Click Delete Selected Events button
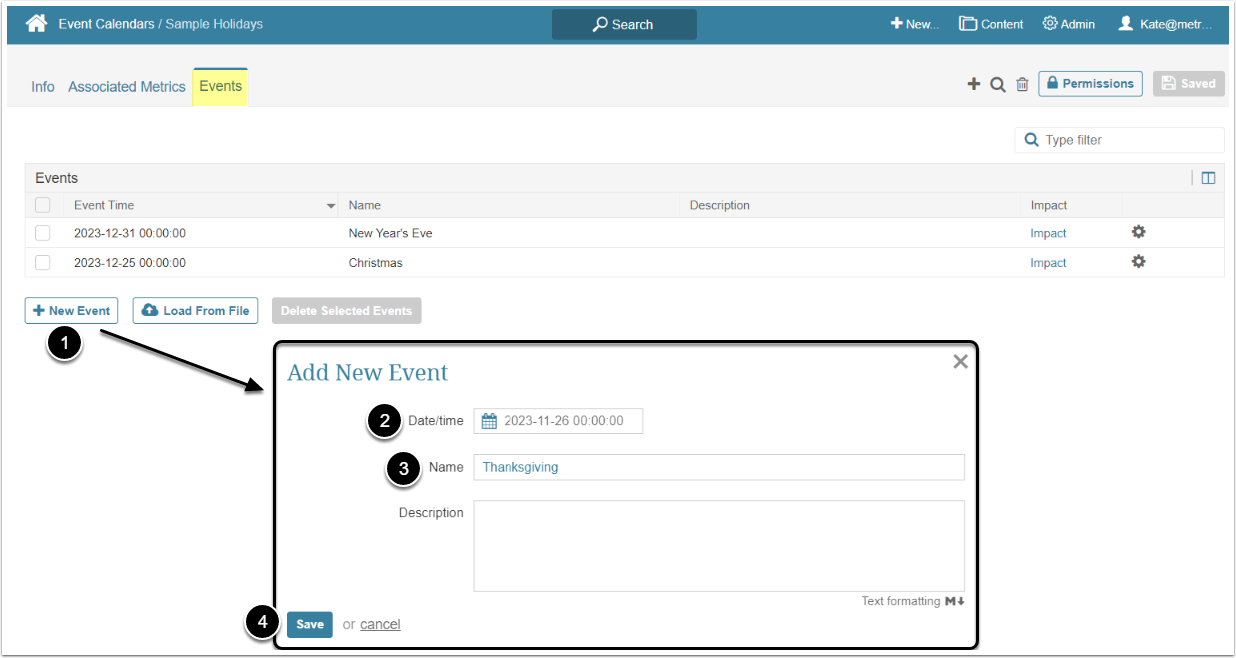The image size is (1236, 658). point(346,311)
